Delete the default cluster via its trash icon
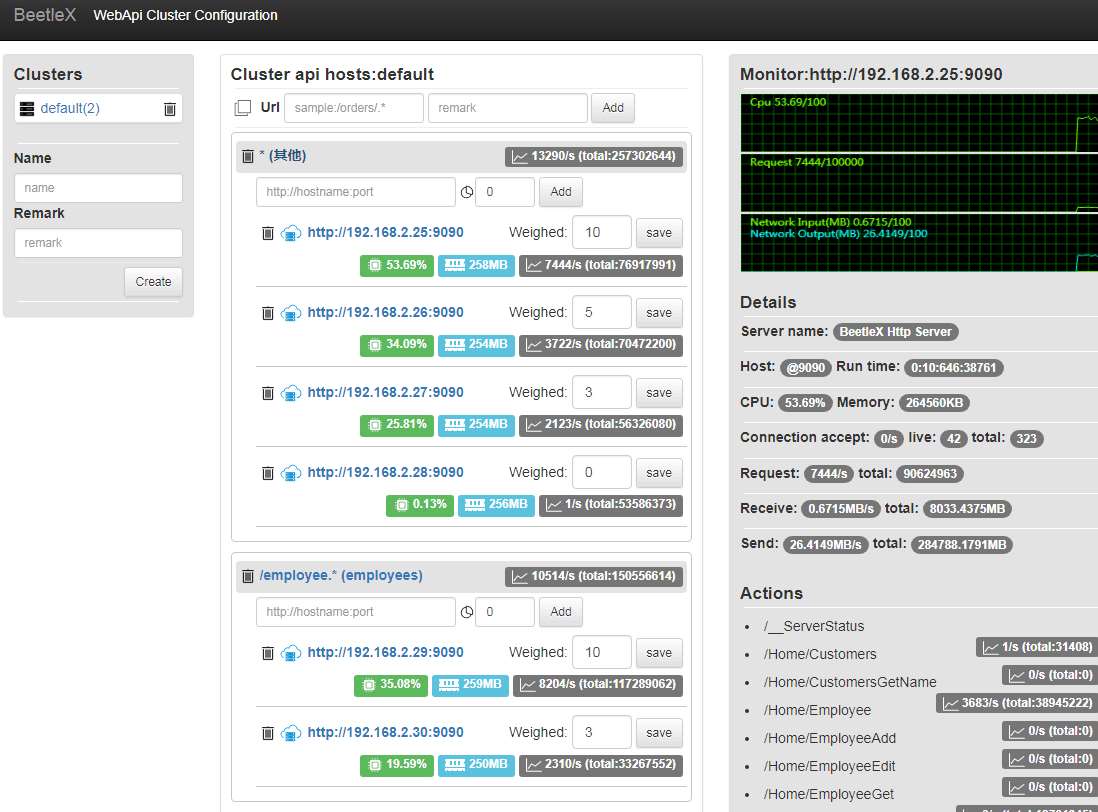This screenshot has width=1098, height=812. click(x=170, y=109)
